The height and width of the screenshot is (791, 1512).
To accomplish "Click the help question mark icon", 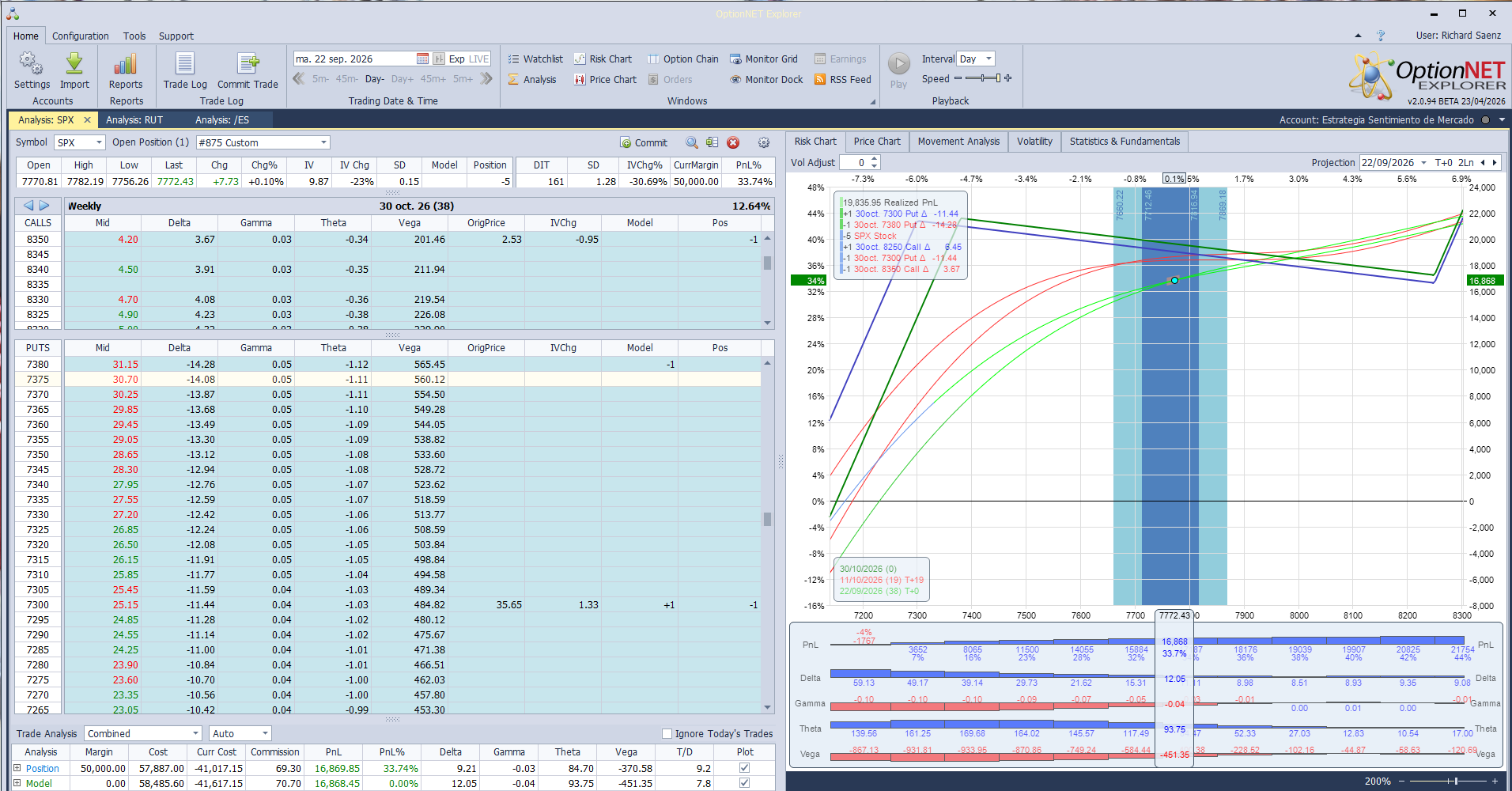I will (x=1381, y=36).
